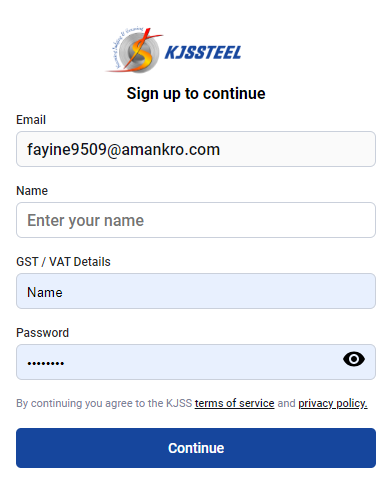Click the Email field label
389x493 pixels.
coord(31,120)
